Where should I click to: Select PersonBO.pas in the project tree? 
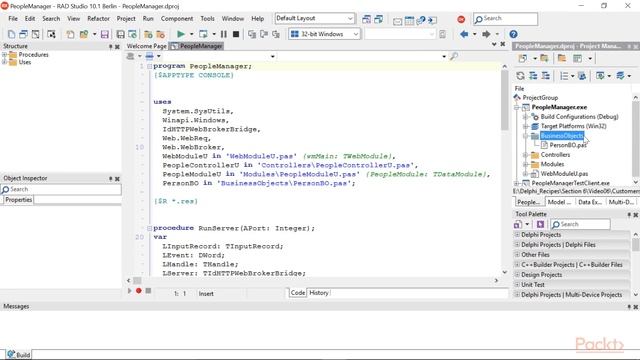(x=568, y=145)
